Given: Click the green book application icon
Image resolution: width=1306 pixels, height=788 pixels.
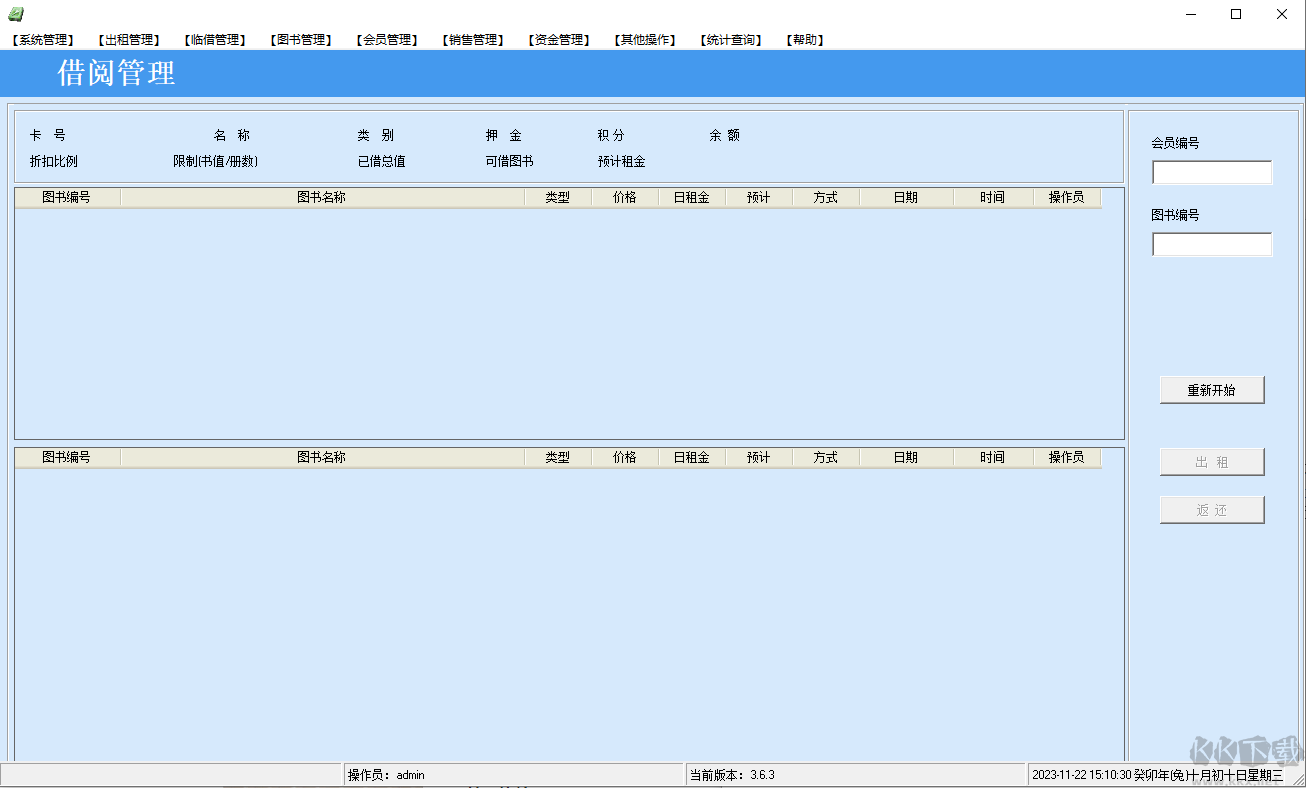Looking at the screenshot, I should tap(14, 14).
